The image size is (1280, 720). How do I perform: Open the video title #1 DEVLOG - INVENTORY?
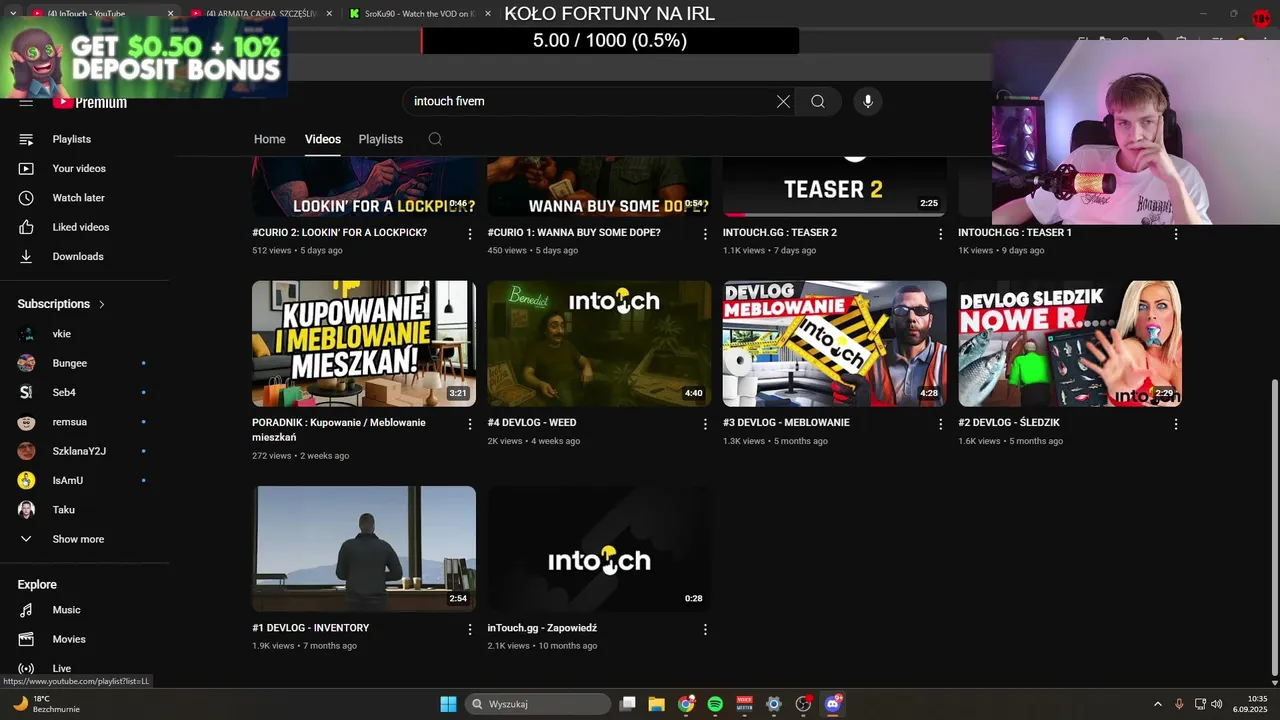point(311,628)
